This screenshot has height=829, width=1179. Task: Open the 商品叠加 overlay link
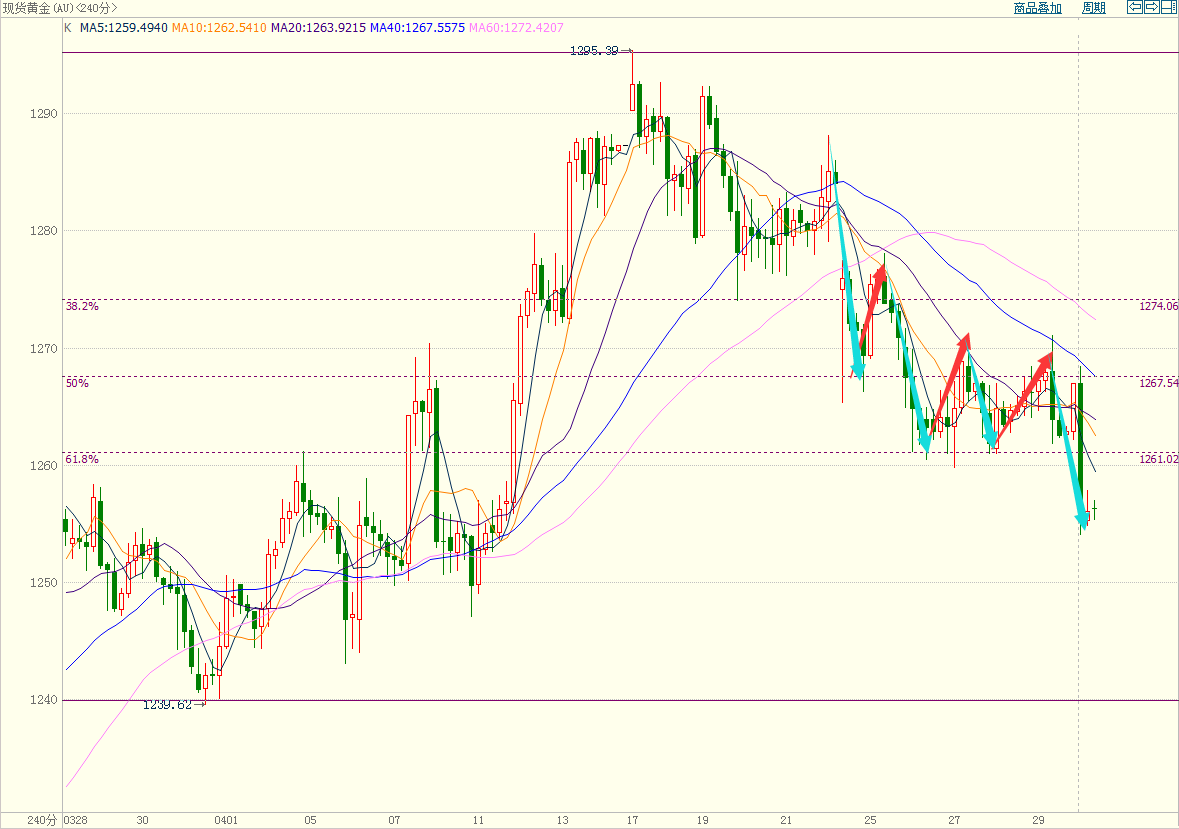click(x=1037, y=8)
